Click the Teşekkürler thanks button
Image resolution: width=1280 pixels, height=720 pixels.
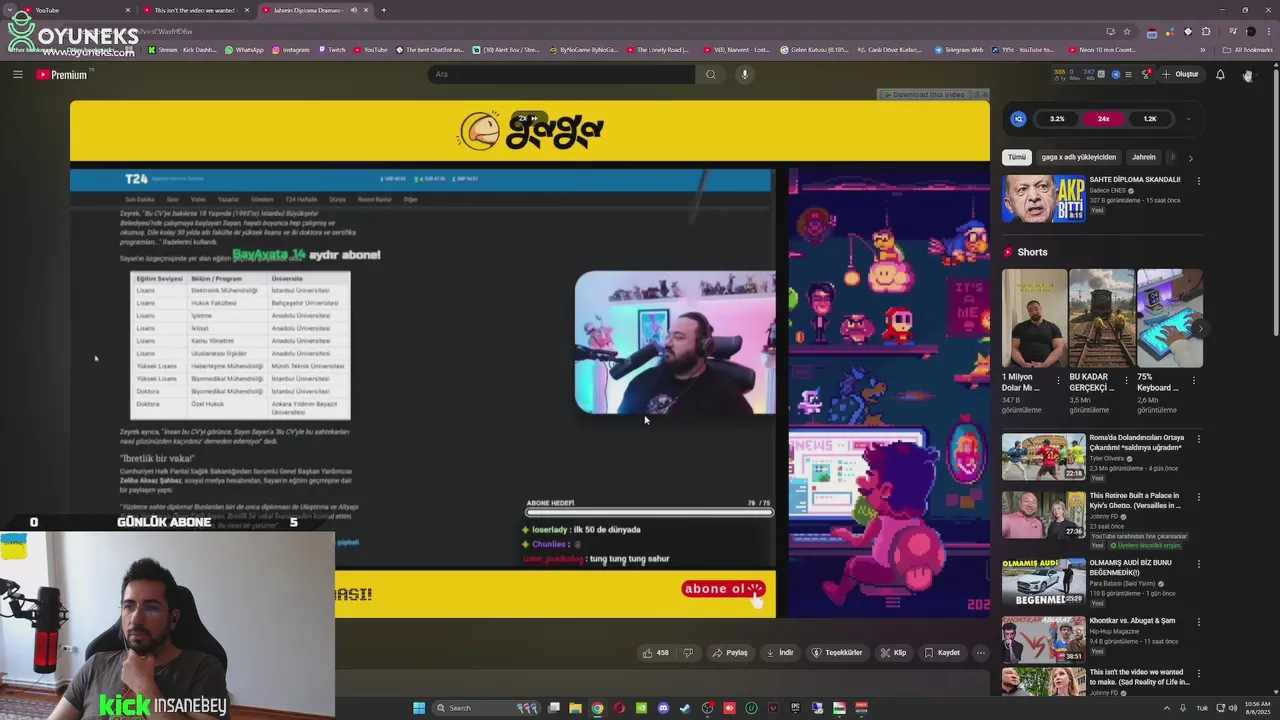click(837, 653)
